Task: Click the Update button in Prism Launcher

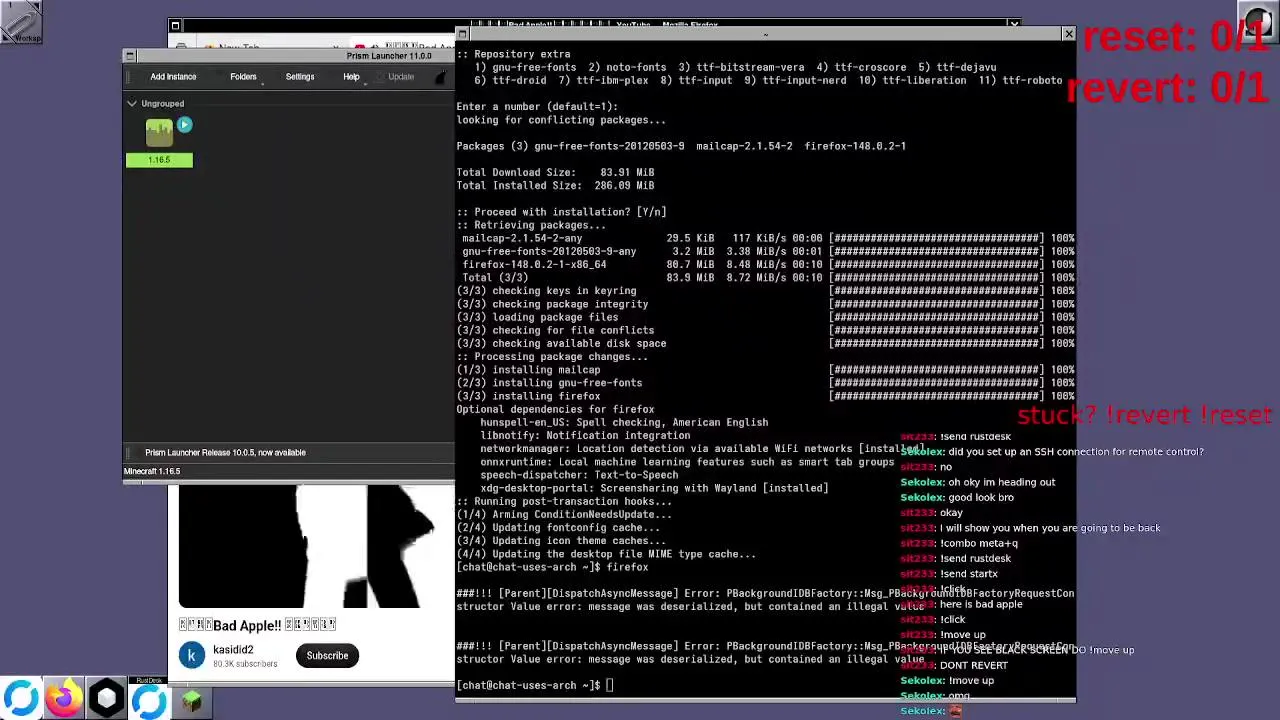Action: click(x=401, y=77)
